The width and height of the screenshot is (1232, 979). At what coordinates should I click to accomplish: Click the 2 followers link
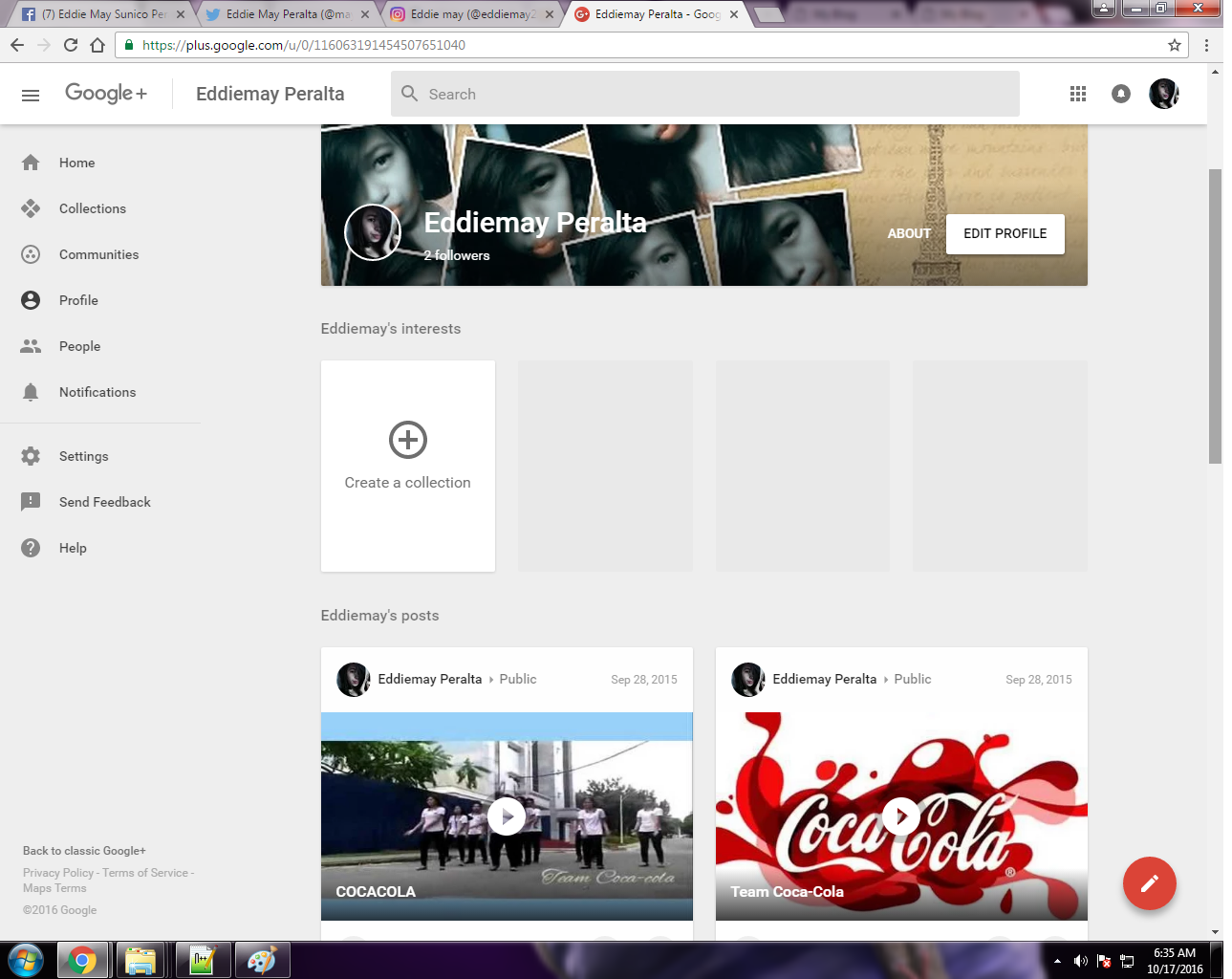[x=457, y=255]
